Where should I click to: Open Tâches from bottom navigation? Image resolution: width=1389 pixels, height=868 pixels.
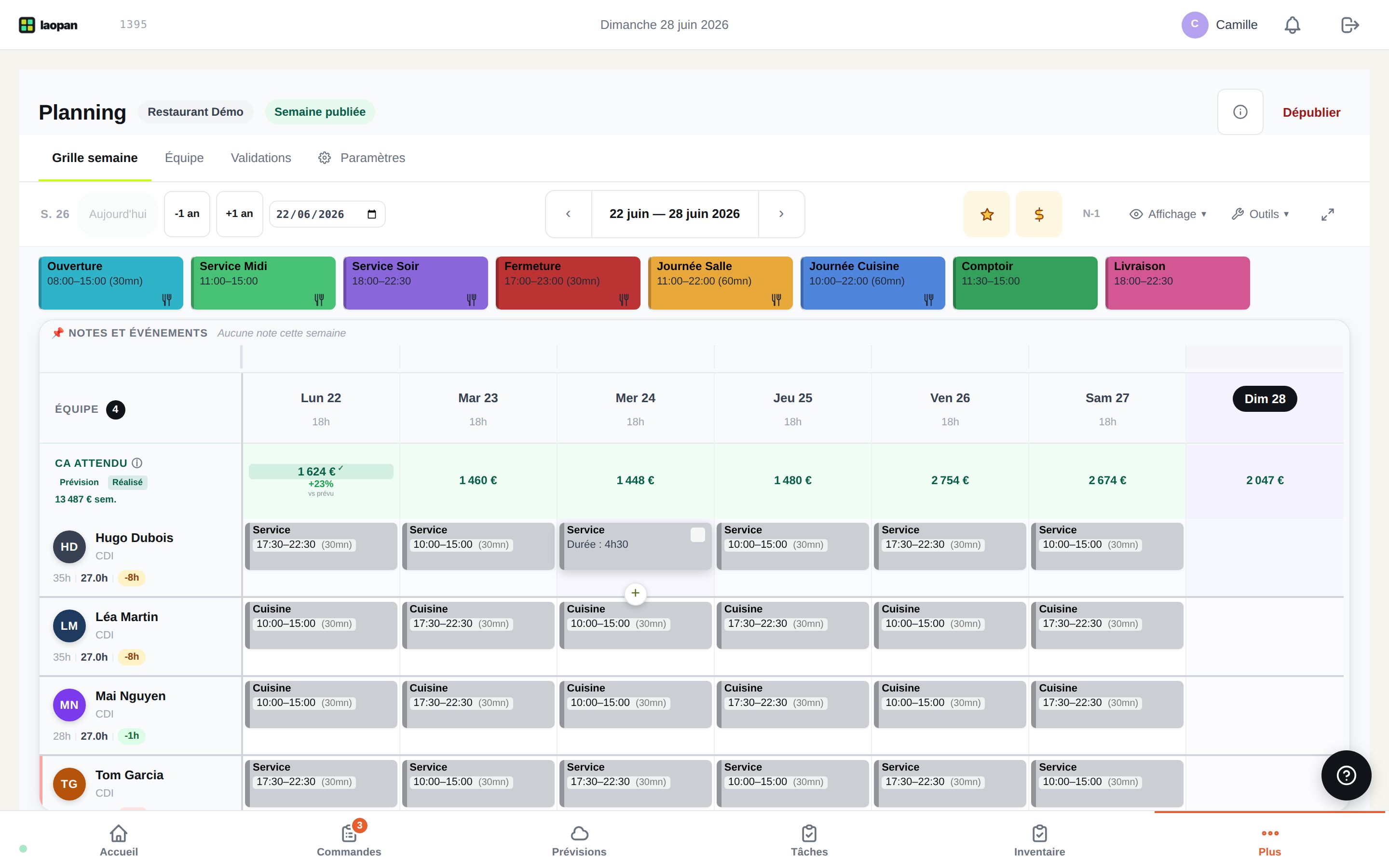pyautogui.click(x=809, y=841)
